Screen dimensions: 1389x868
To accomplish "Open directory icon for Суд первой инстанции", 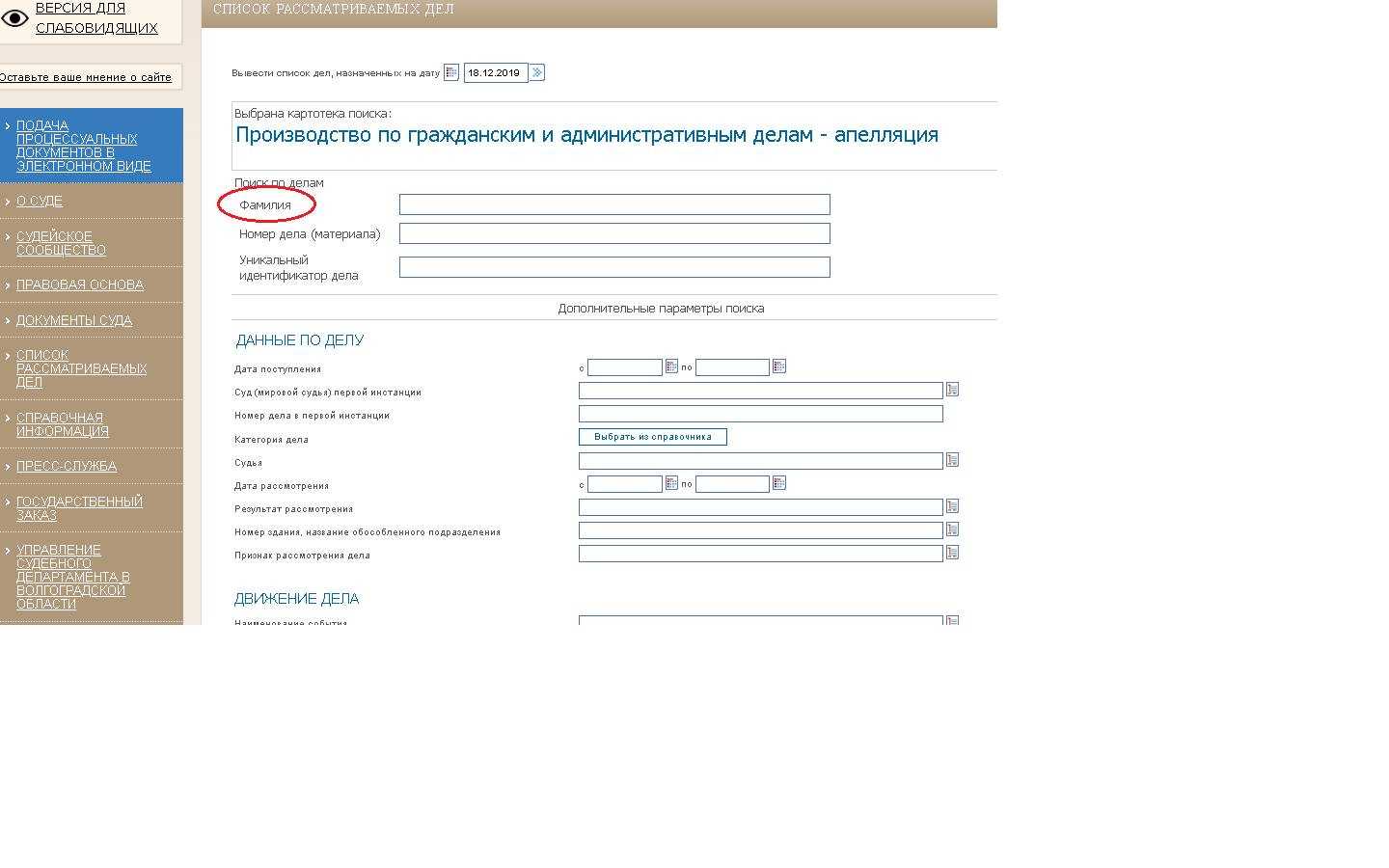I will [x=952, y=390].
